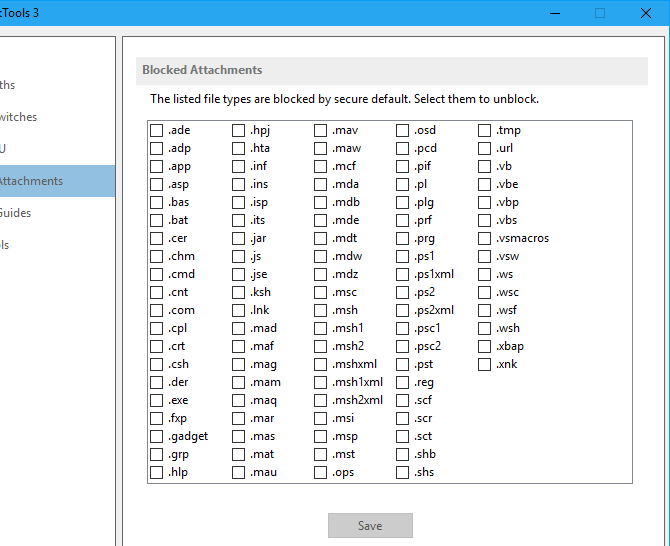Minimize the application window
Viewport: 670px width, 546px height.
coord(555,13)
